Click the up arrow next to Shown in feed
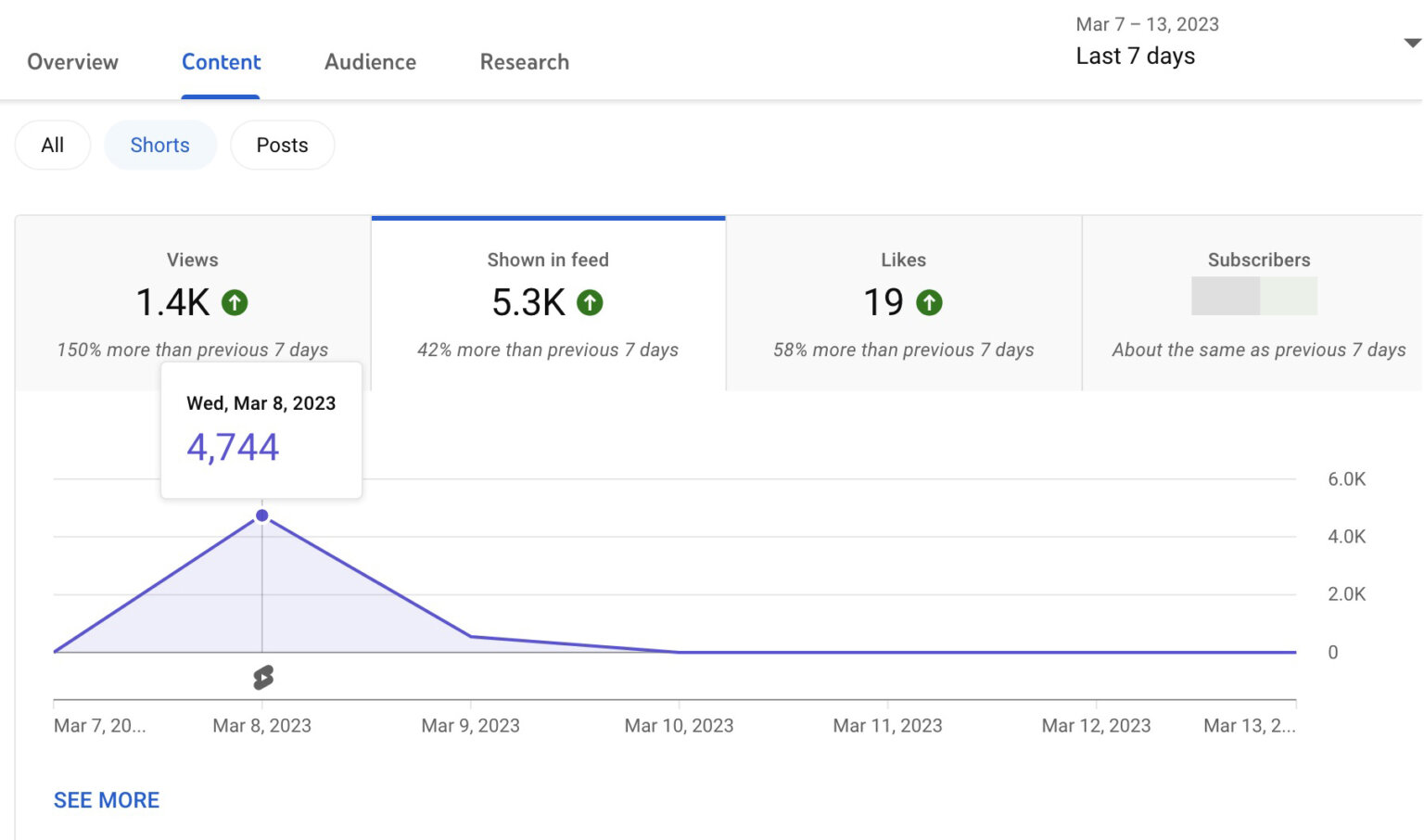 point(591,302)
